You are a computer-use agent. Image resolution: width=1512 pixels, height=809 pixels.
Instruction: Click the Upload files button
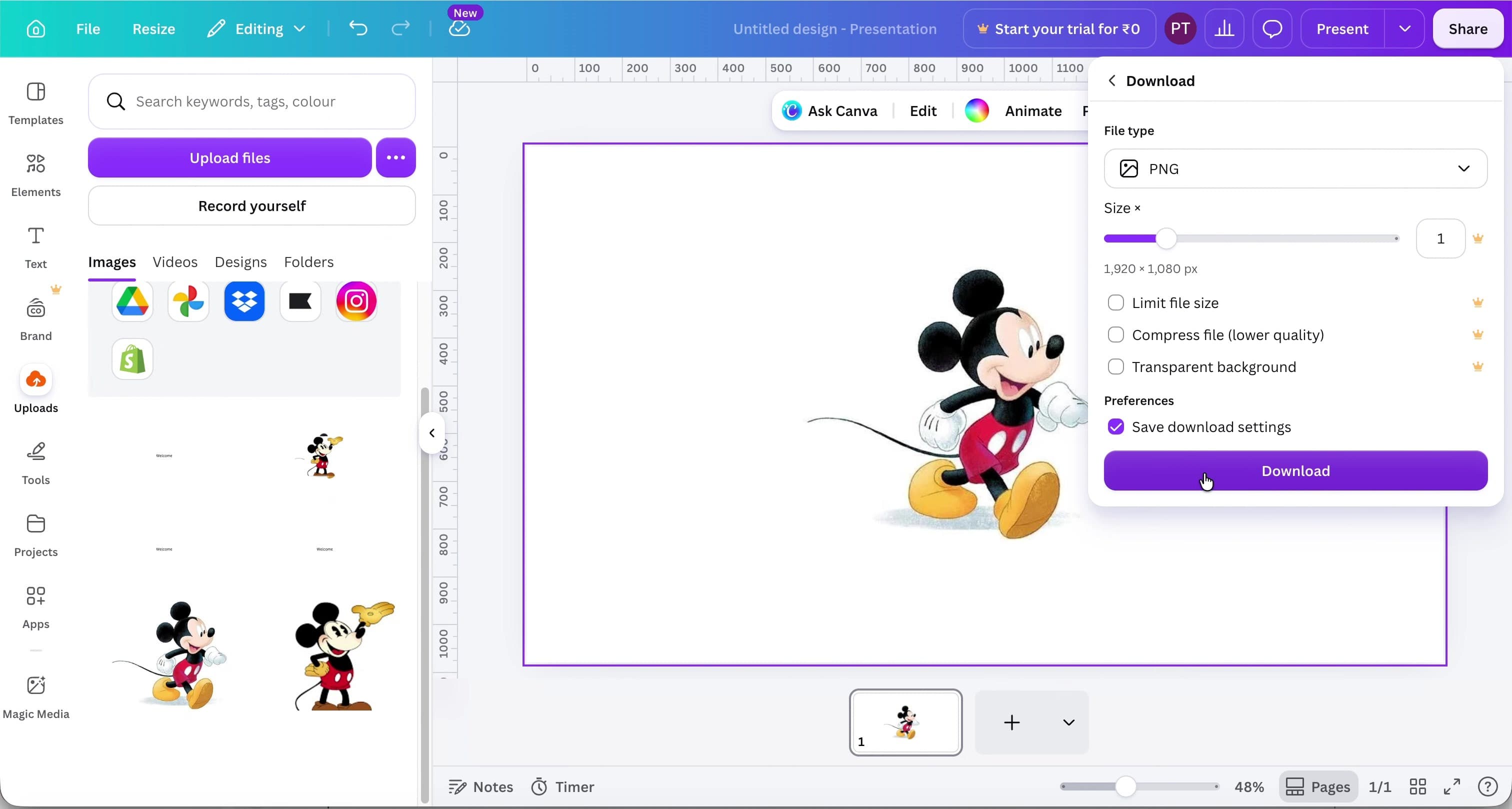tap(229, 157)
